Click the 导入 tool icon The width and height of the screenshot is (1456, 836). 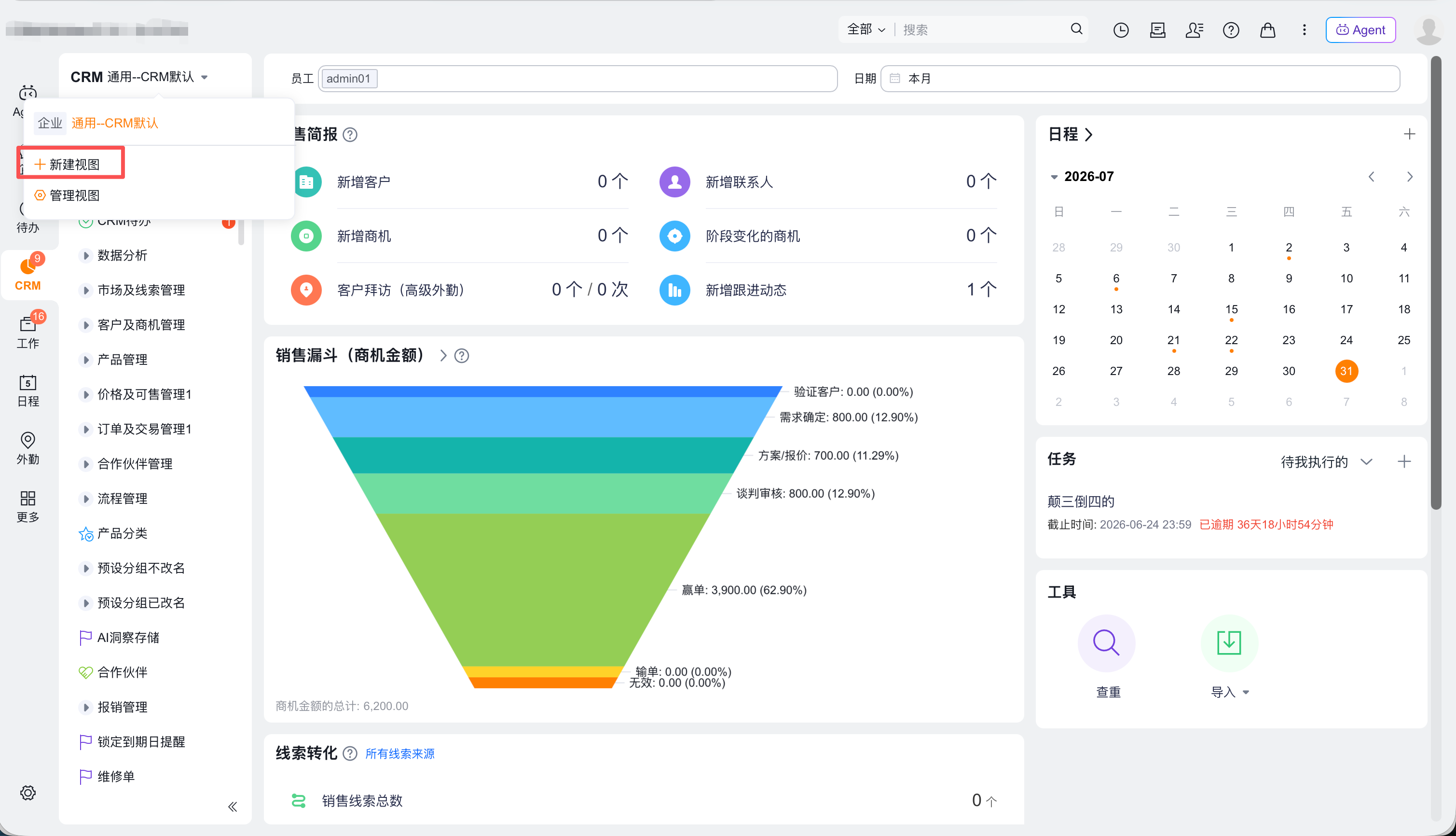point(1229,643)
